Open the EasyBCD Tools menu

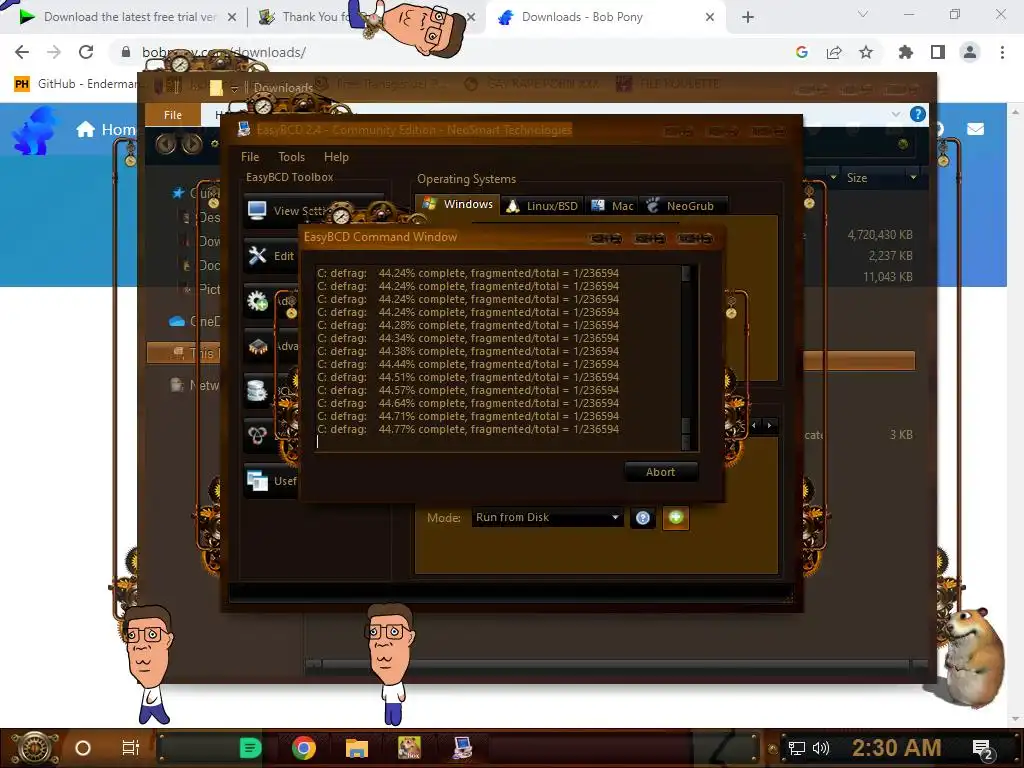[291, 157]
